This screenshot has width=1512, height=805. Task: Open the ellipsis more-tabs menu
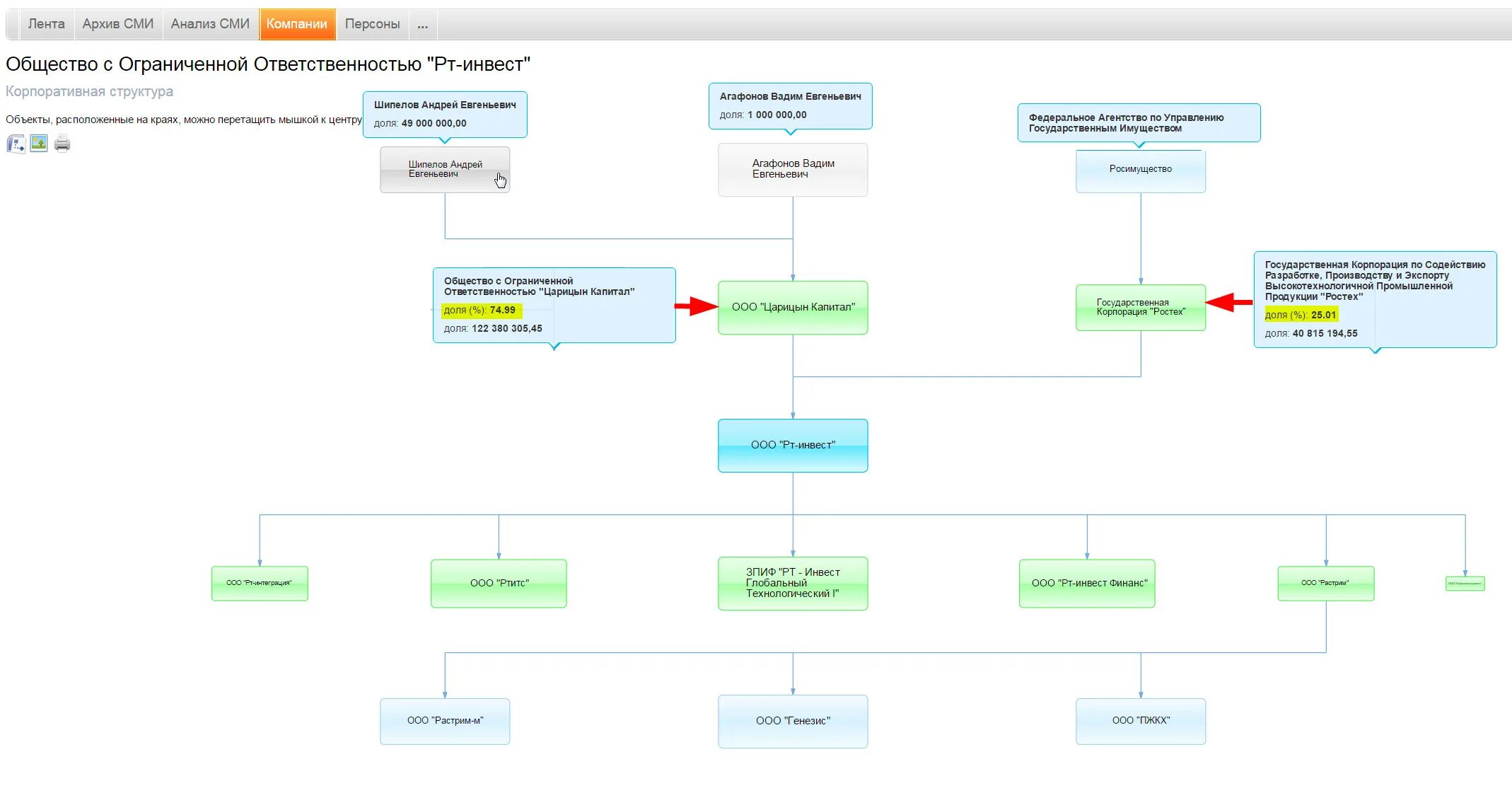tap(422, 24)
